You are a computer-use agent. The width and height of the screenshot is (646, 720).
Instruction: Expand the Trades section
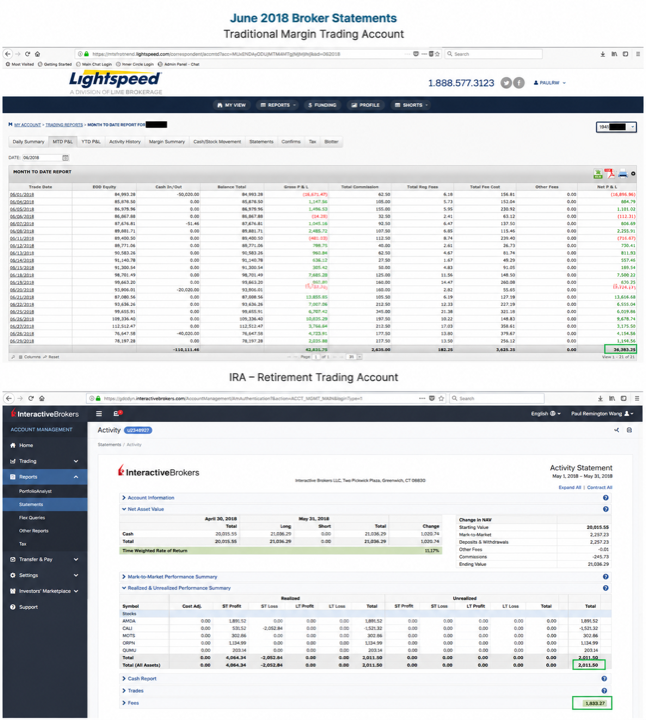pyautogui.click(x=133, y=691)
